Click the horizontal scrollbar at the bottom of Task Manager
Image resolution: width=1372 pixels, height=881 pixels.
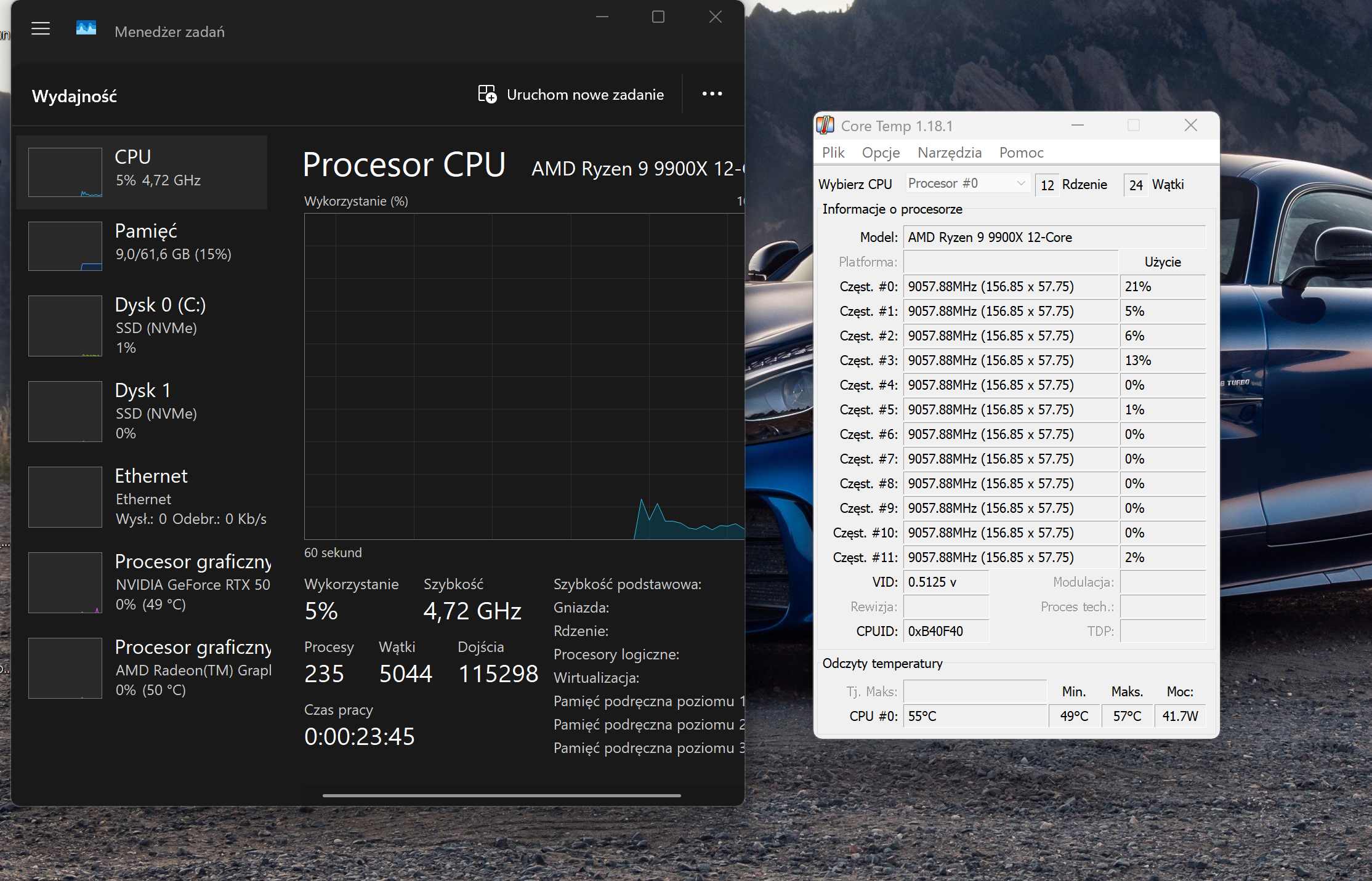click(x=501, y=795)
